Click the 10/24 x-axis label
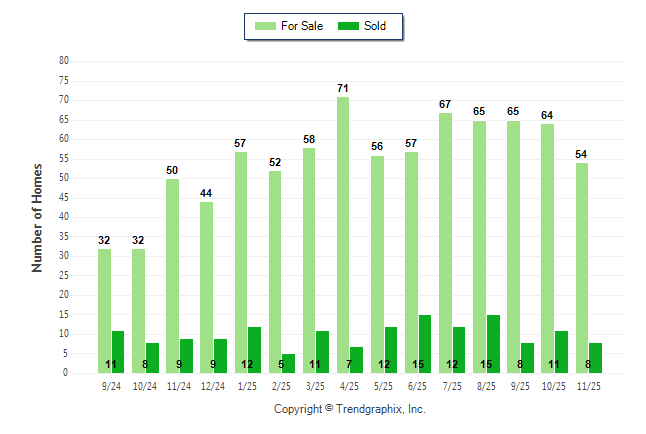The height and width of the screenshot is (434, 646). [x=145, y=386]
